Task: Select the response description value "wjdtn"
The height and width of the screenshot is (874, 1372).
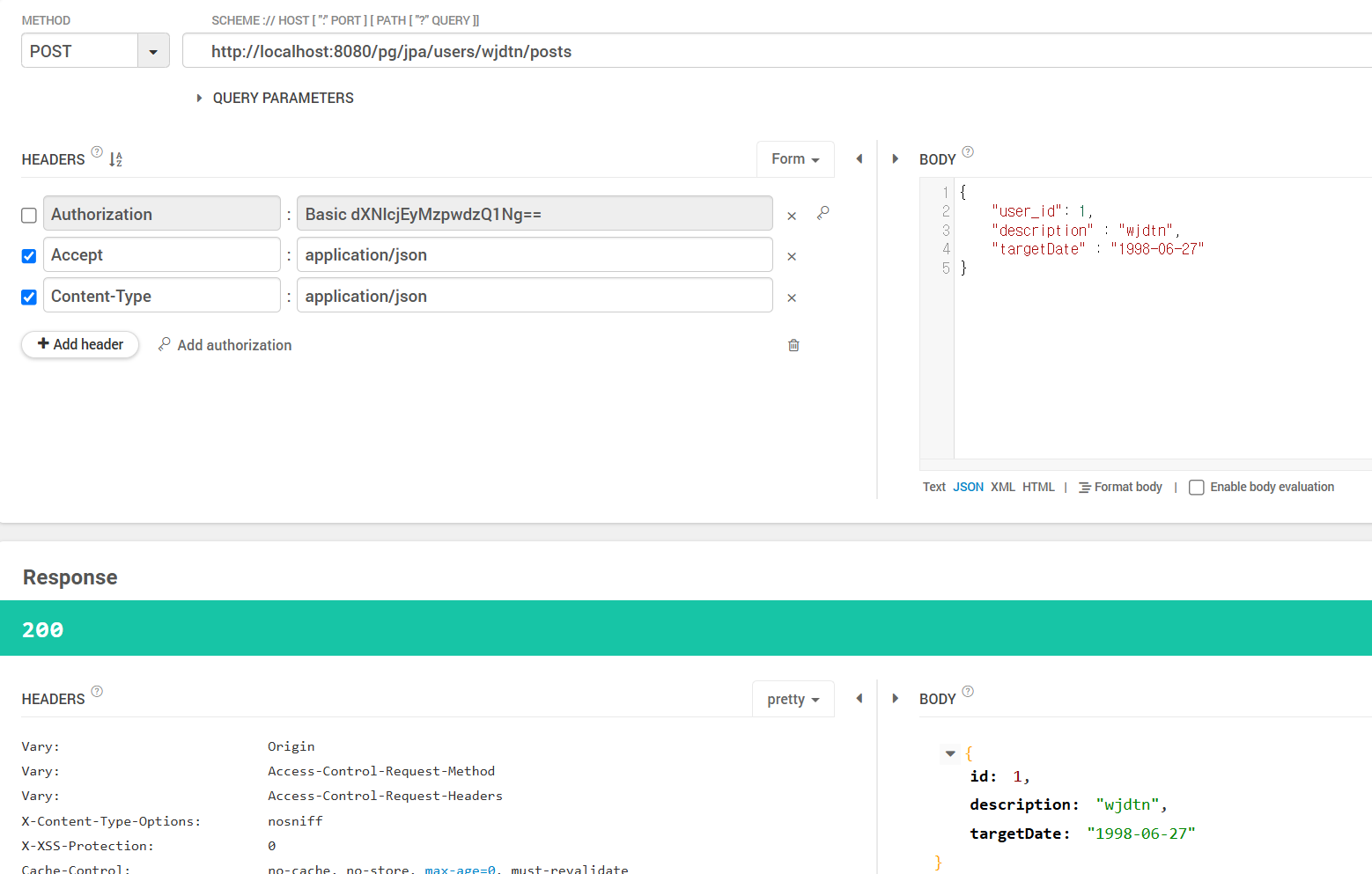Action: 1128,804
